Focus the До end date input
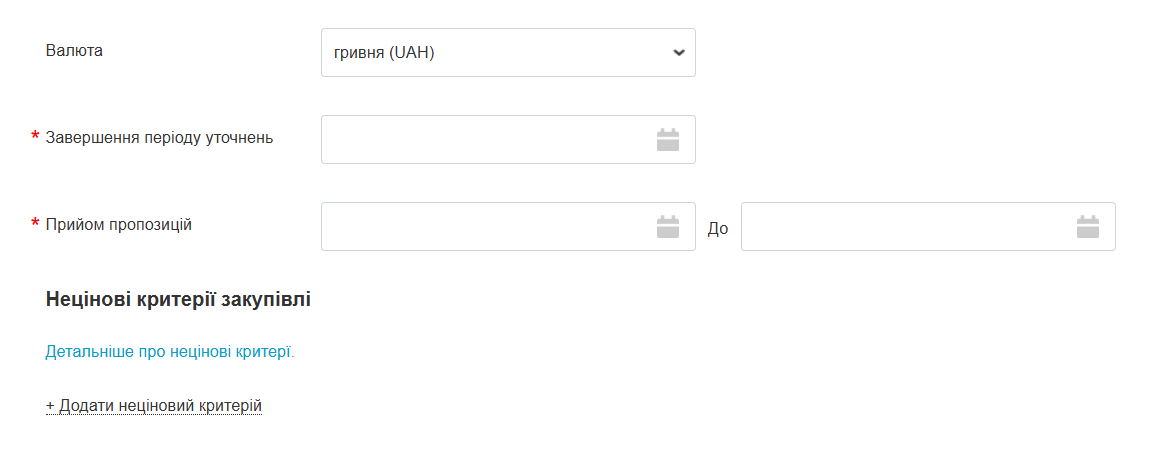This screenshot has height=460, width=1176. [905, 227]
